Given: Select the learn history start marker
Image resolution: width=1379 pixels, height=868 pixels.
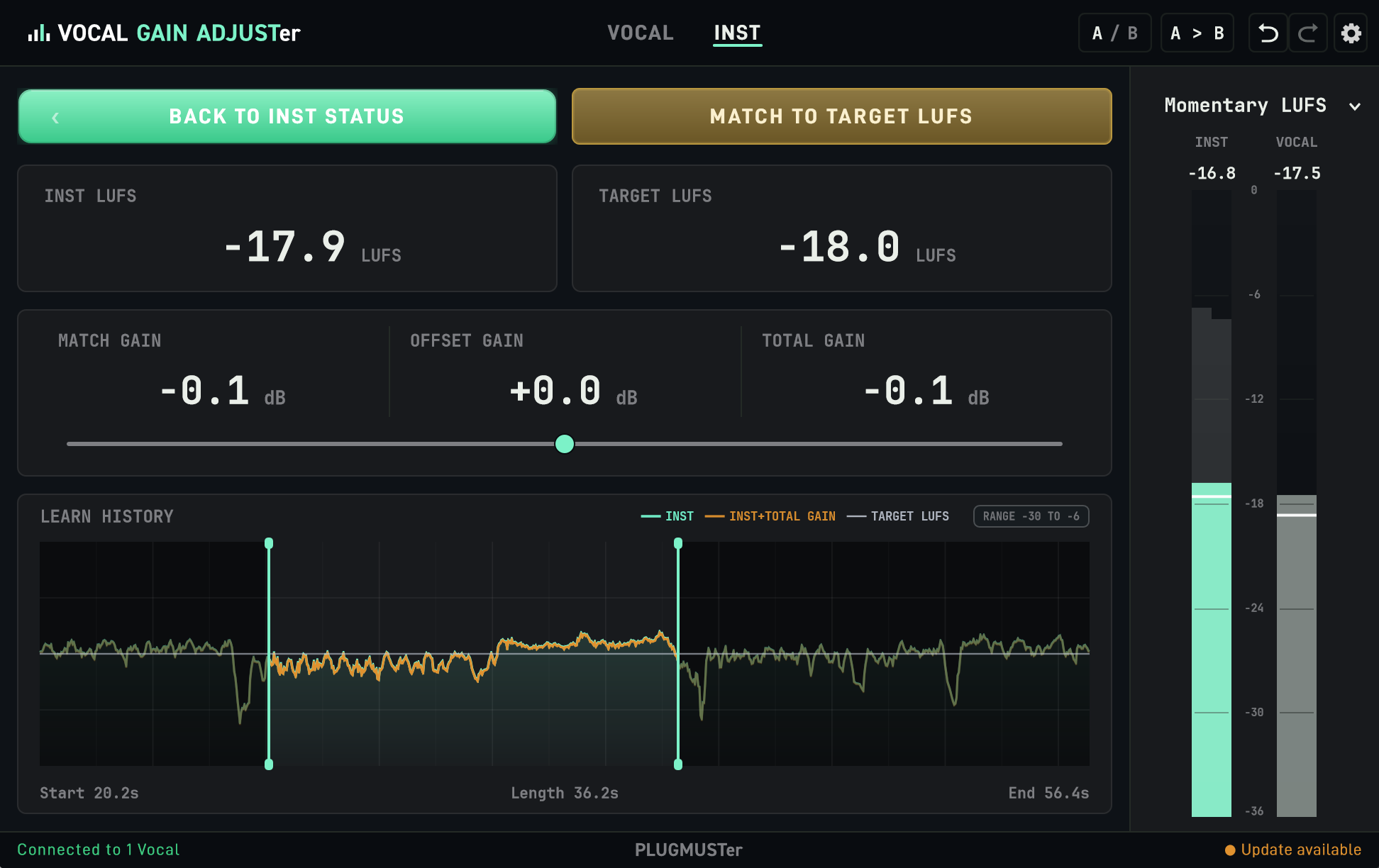Looking at the screenshot, I should [x=269, y=653].
